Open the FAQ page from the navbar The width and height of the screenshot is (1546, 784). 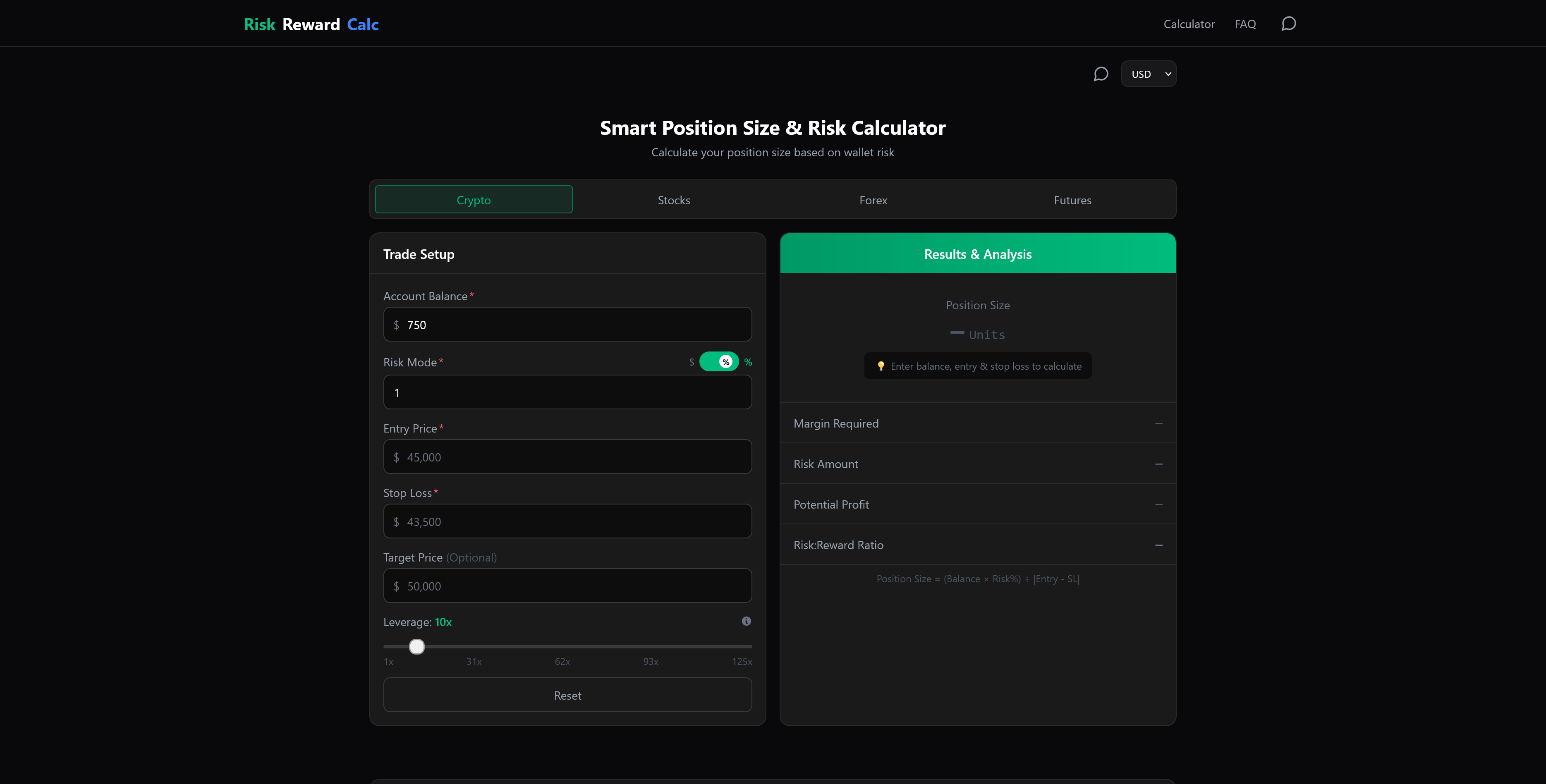1245,24
